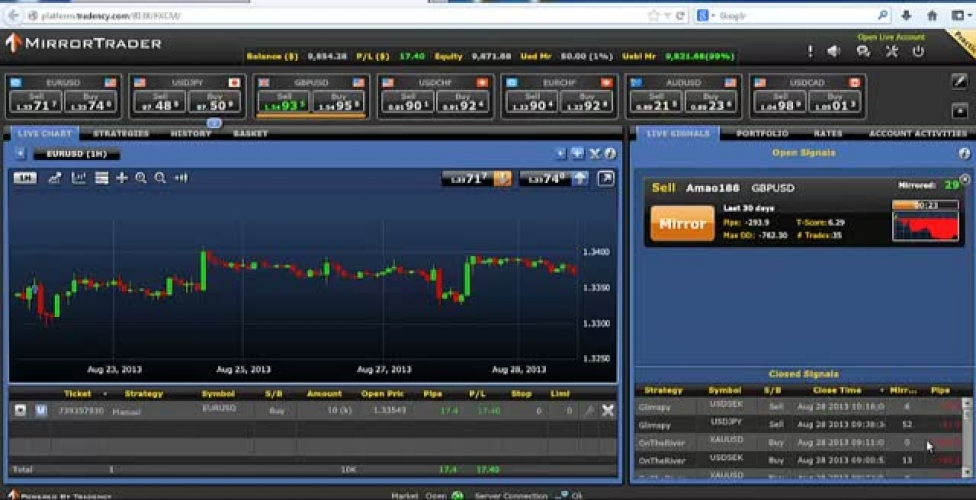
Task: Zoom in on the chart
Action: click(141, 178)
